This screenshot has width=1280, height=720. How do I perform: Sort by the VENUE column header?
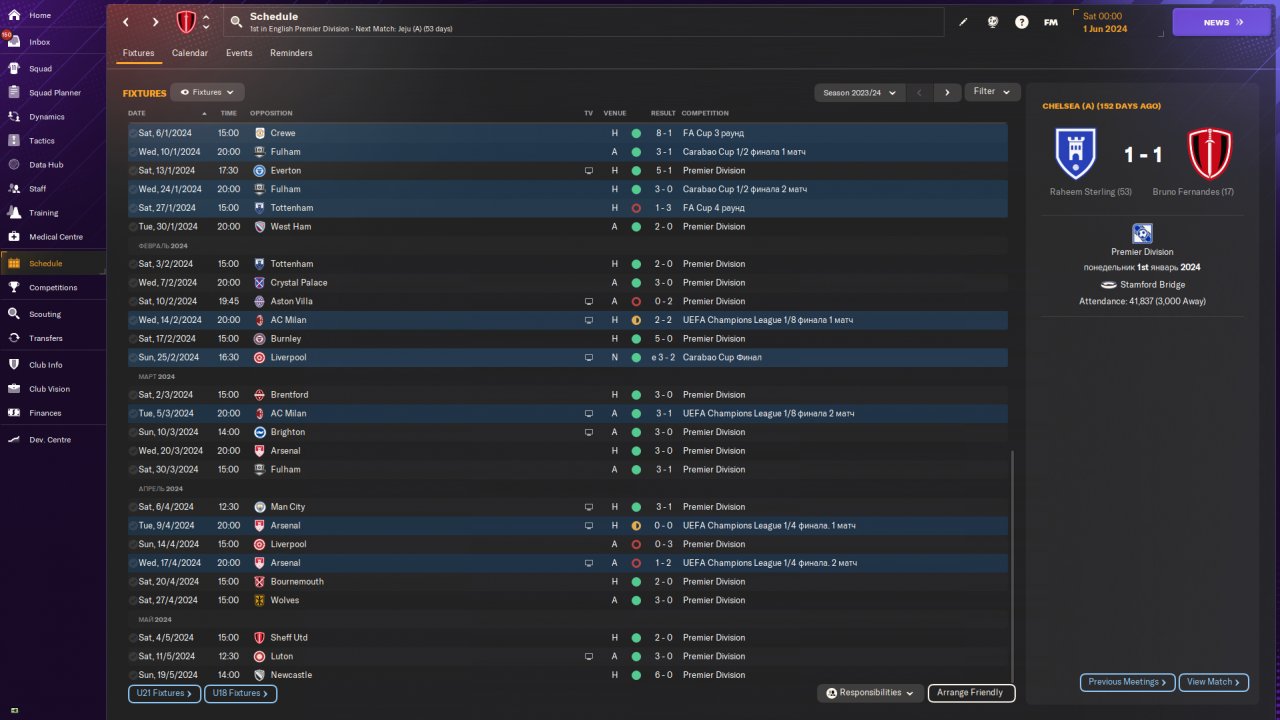tap(615, 113)
